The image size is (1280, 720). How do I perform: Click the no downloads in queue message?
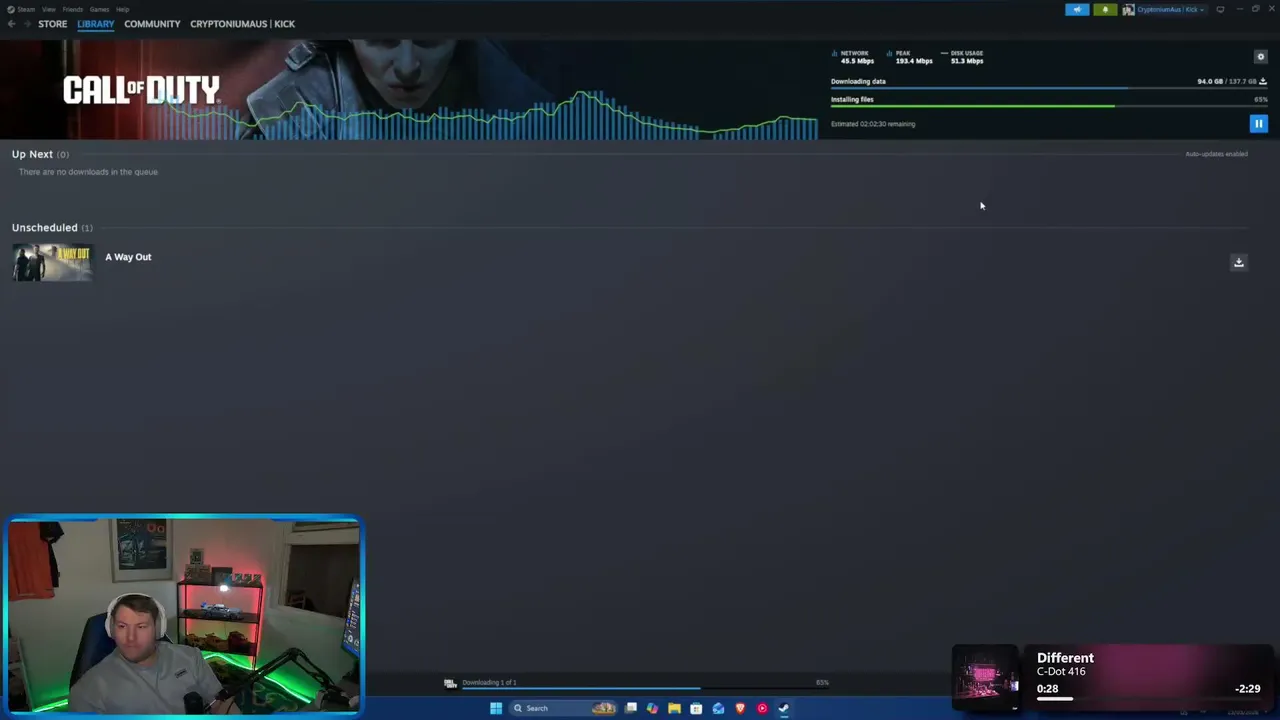point(88,172)
